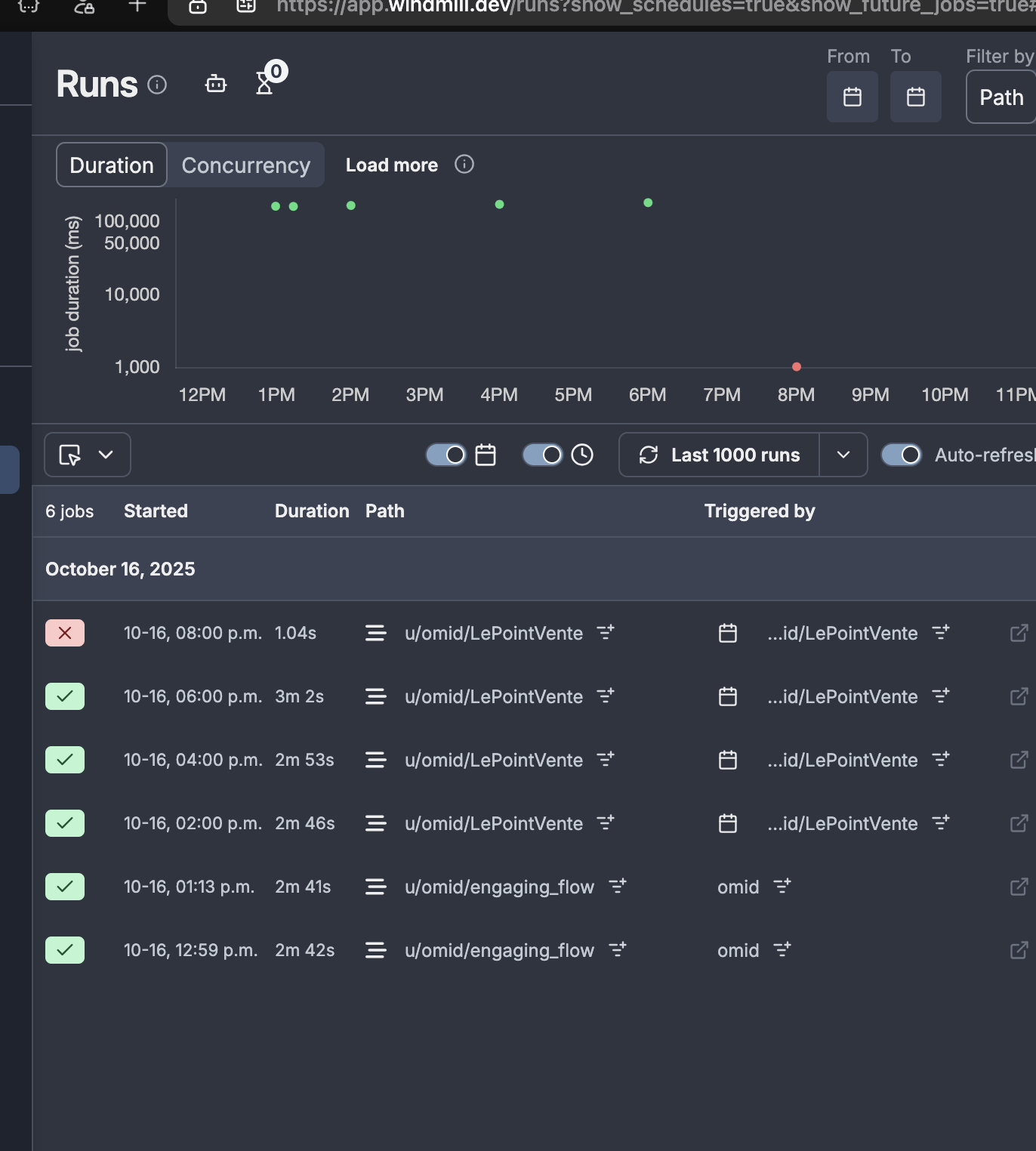Viewport: 1036px width, 1151px height.
Task: Click the hourglass queue icon showing 0
Action: point(265,82)
